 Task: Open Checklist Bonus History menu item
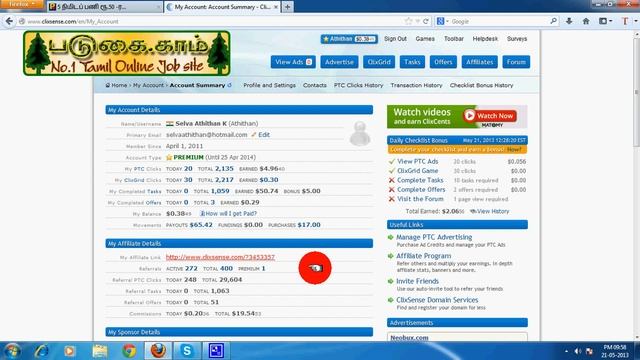[481, 85]
